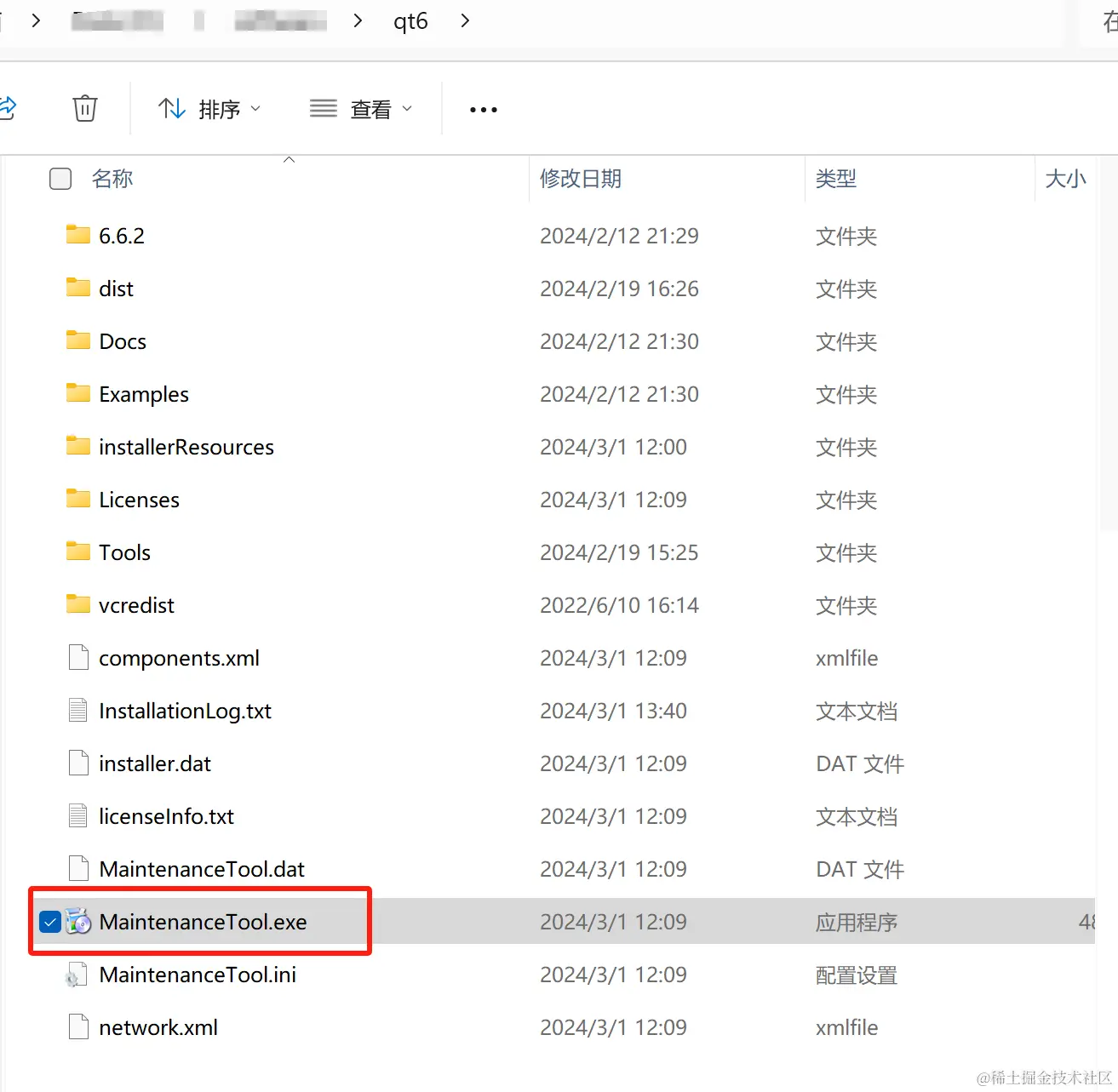Select the dist folder name
Viewport: 1118px width, 1092px height.
(x=116, y=289)
